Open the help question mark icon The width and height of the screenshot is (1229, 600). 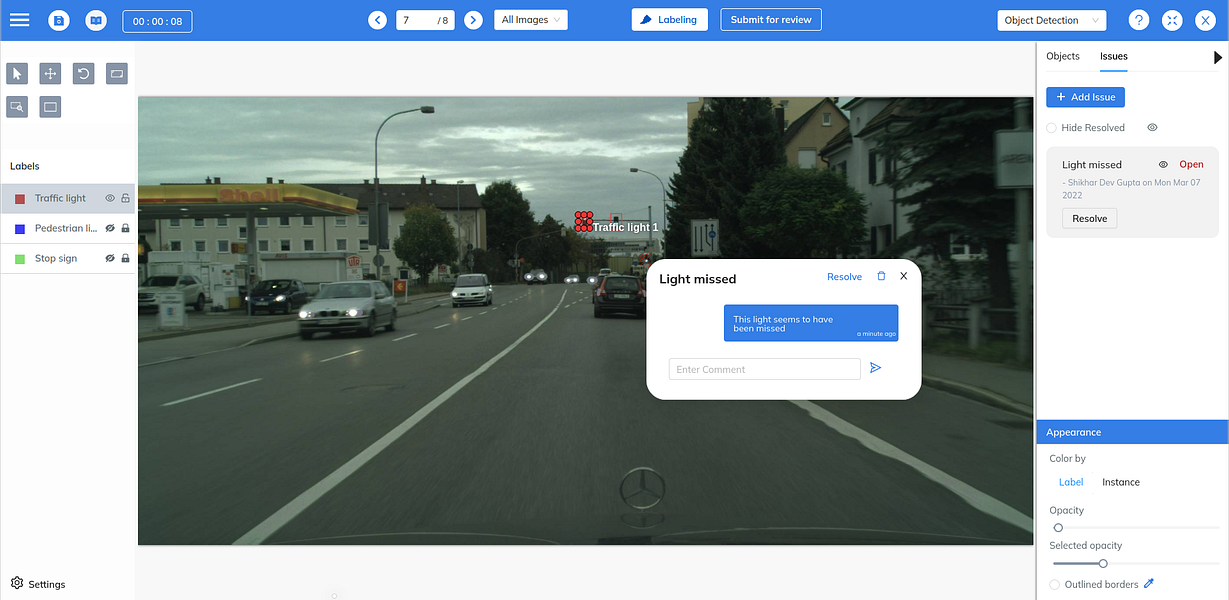(x=1138, y=20)
